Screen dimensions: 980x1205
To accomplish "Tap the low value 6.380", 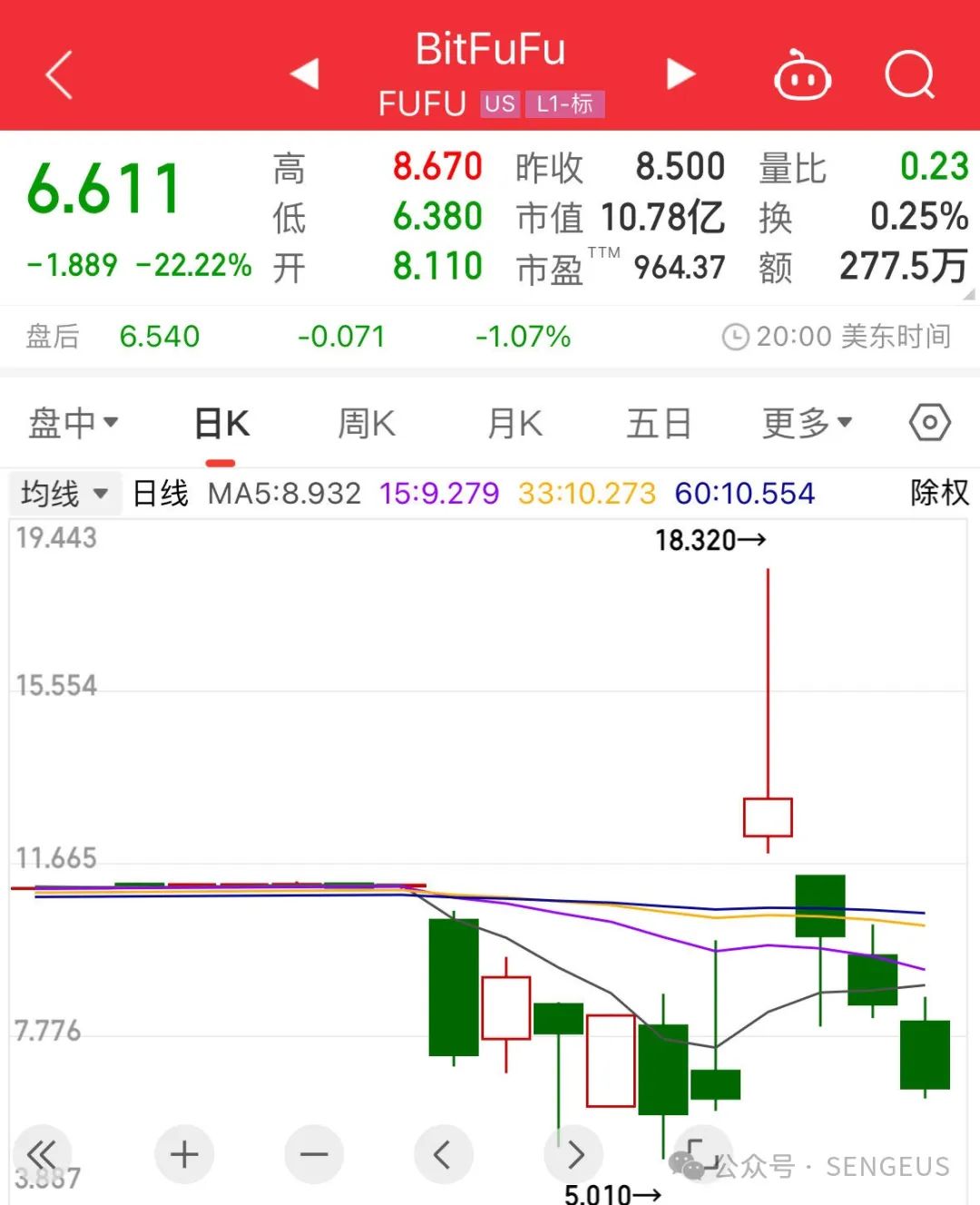I will tap(437, 216).
